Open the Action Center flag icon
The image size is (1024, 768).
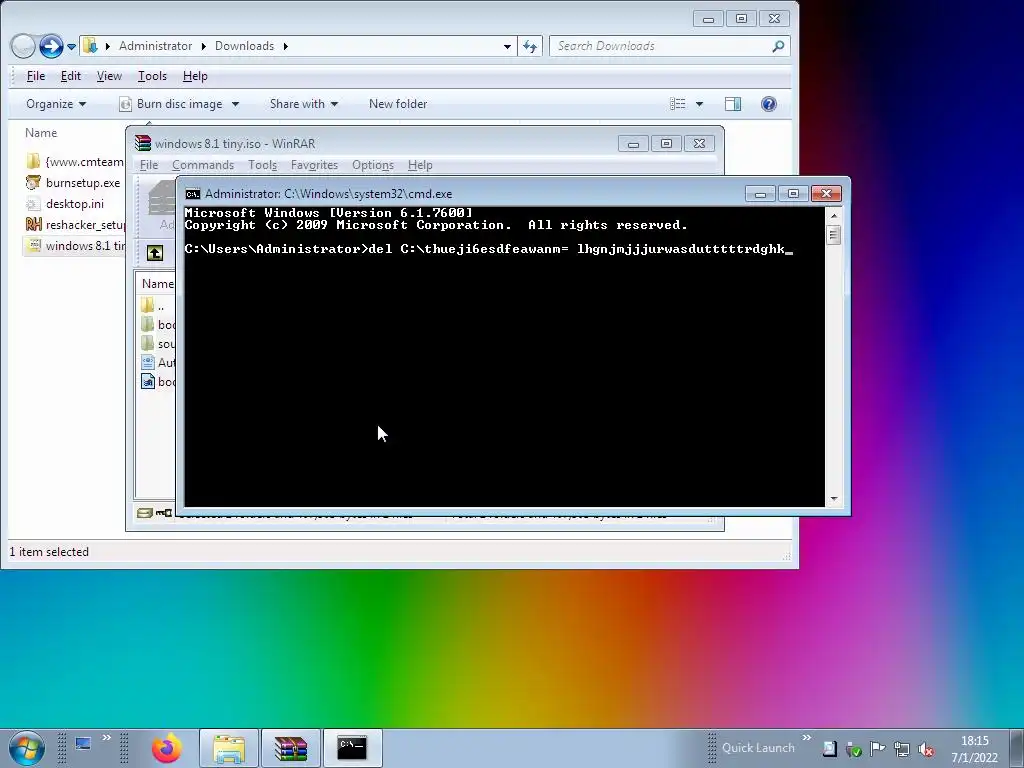coord(878,749)
